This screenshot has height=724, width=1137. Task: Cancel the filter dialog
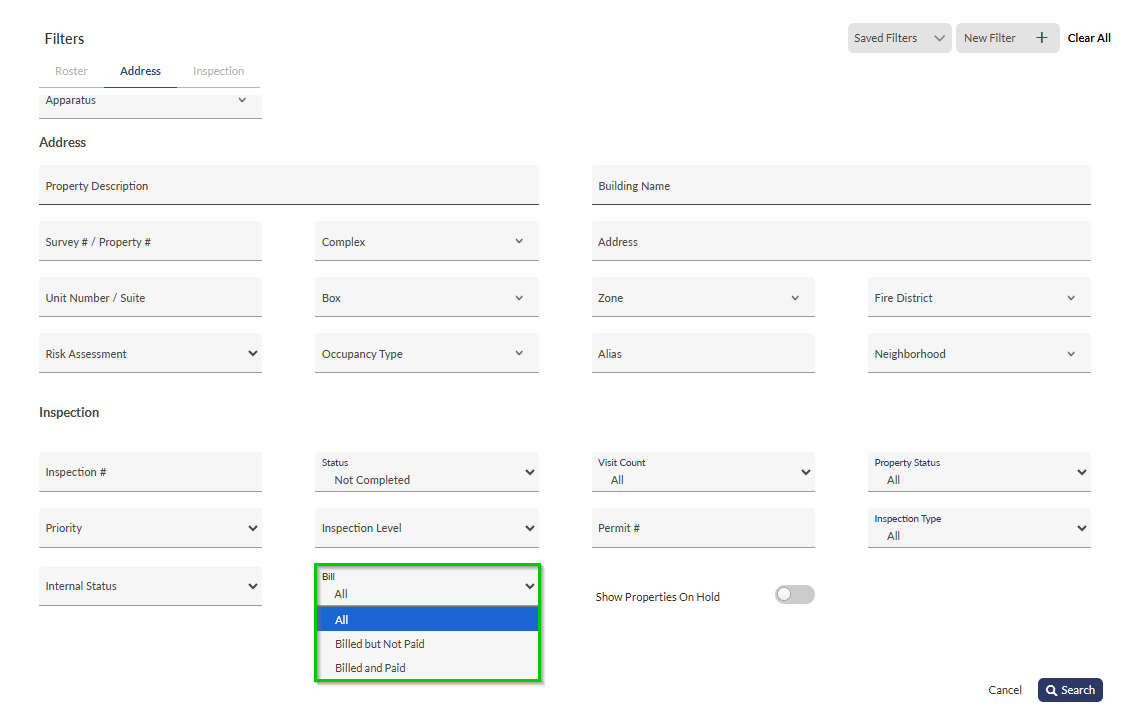click(1005, 690)
